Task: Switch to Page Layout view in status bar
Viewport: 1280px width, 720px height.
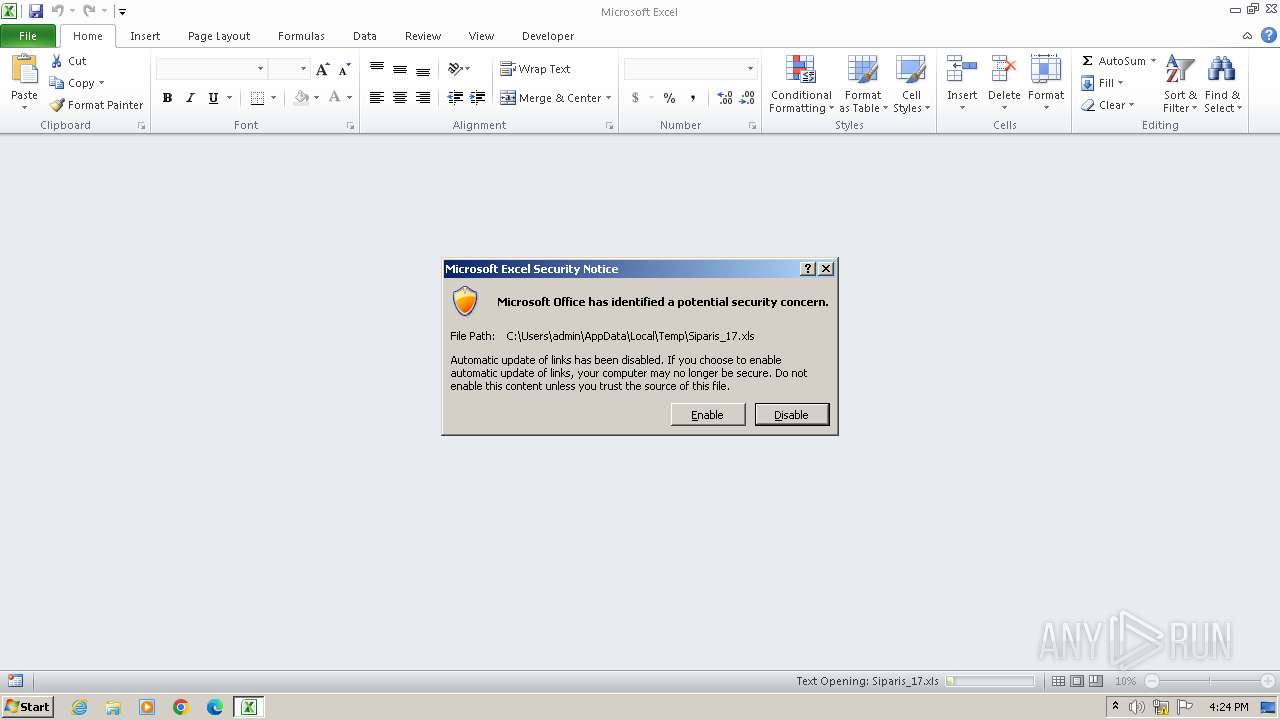Action: (x=1077, y=681)
